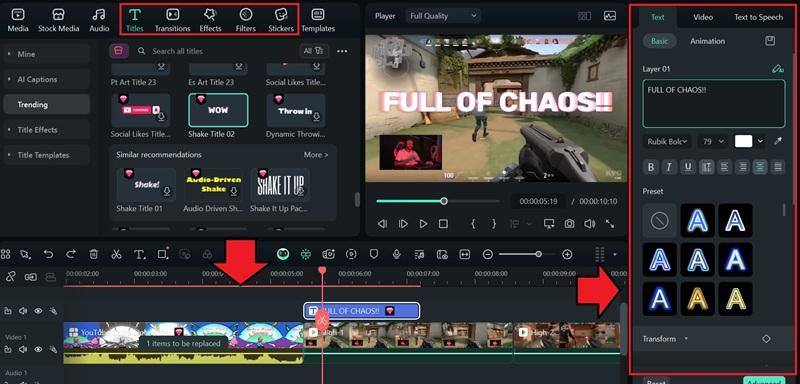
Task: Add text with the timeline T tool
Action: pyautogui.click(x=139, y=254)
